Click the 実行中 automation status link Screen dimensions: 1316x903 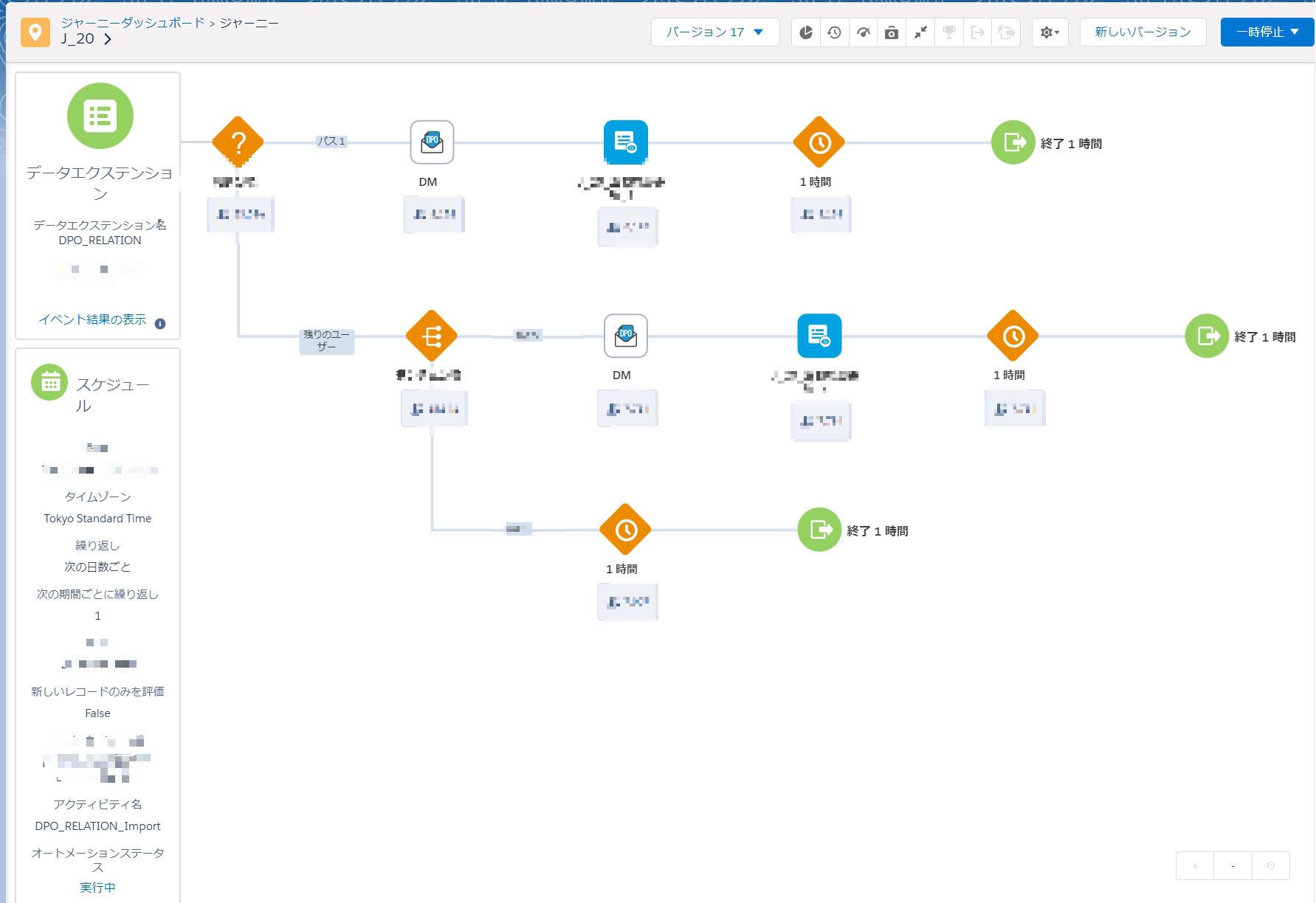pyautogui.click(x=97, y=887)
